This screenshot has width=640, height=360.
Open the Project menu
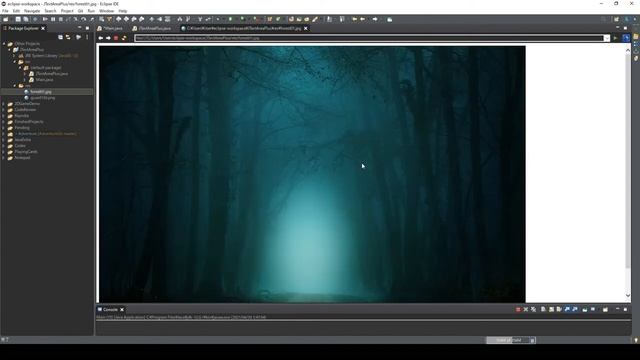(x=67, y=11)
